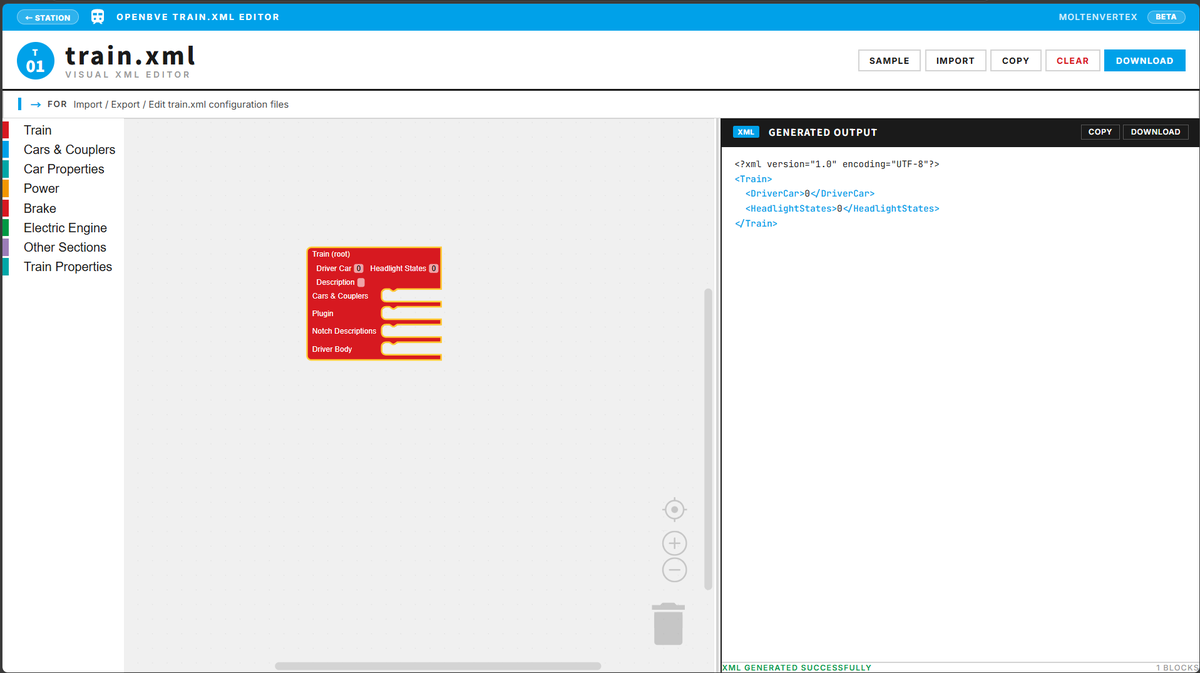Click the blue DOWNLOAD button
Screen dimensions: 1200x673
(x=1144, y=60)
